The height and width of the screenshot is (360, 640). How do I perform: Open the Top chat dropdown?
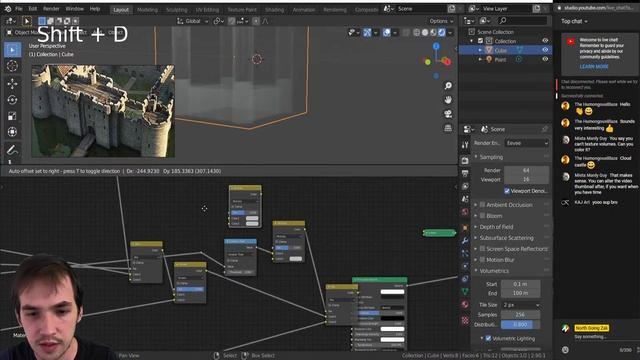point(574,21)
